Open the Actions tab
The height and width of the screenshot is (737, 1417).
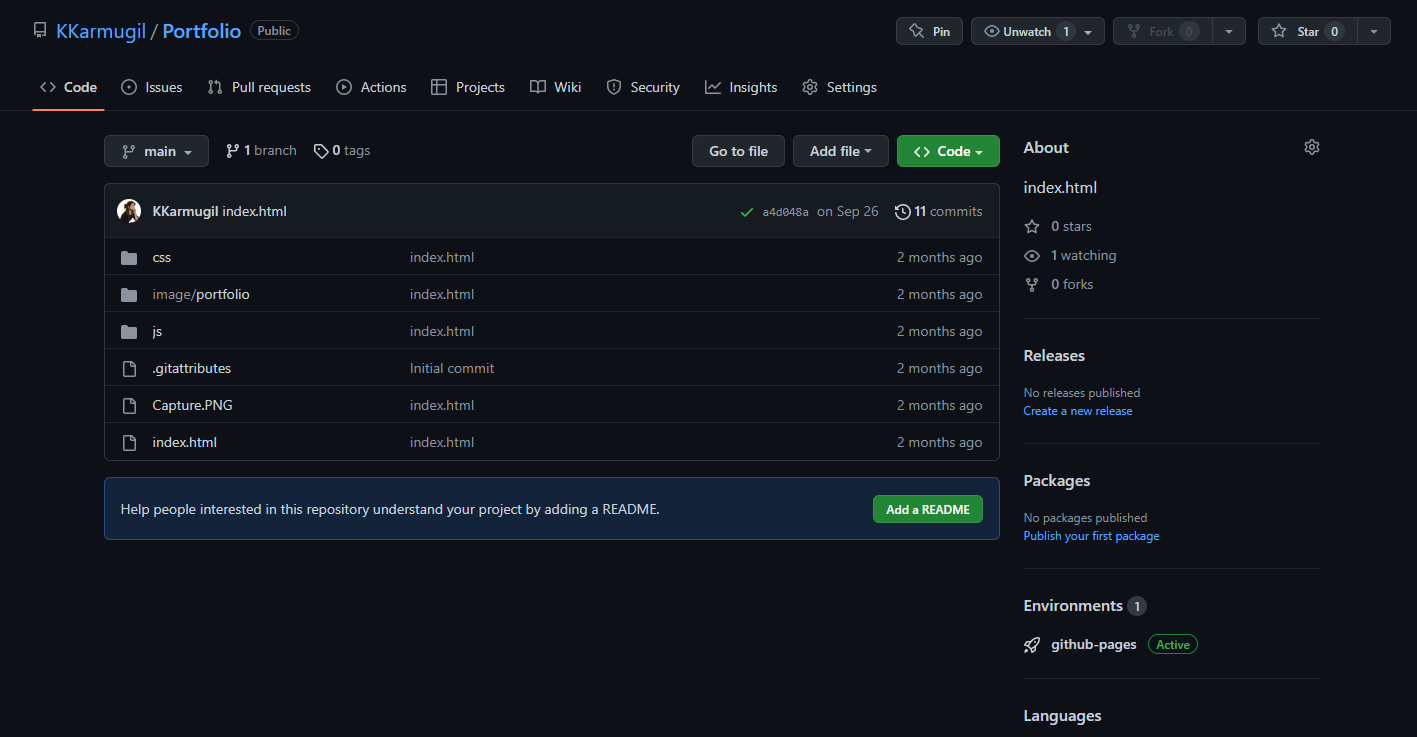coord(371,87)
